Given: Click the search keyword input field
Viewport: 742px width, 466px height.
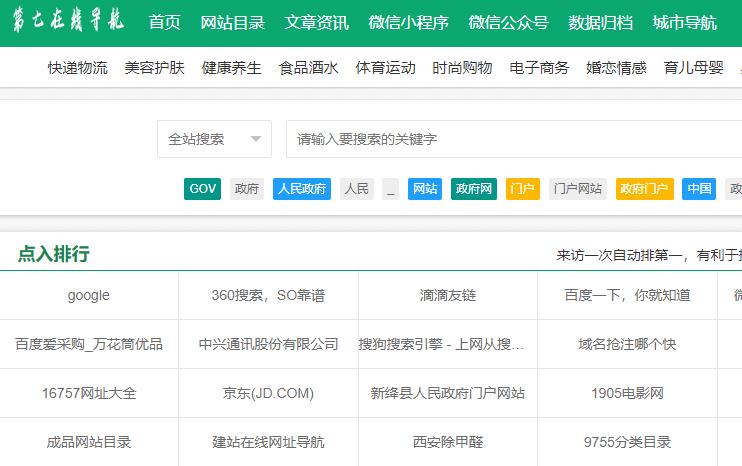Looking at the screenshot, I should click(514, 139).
